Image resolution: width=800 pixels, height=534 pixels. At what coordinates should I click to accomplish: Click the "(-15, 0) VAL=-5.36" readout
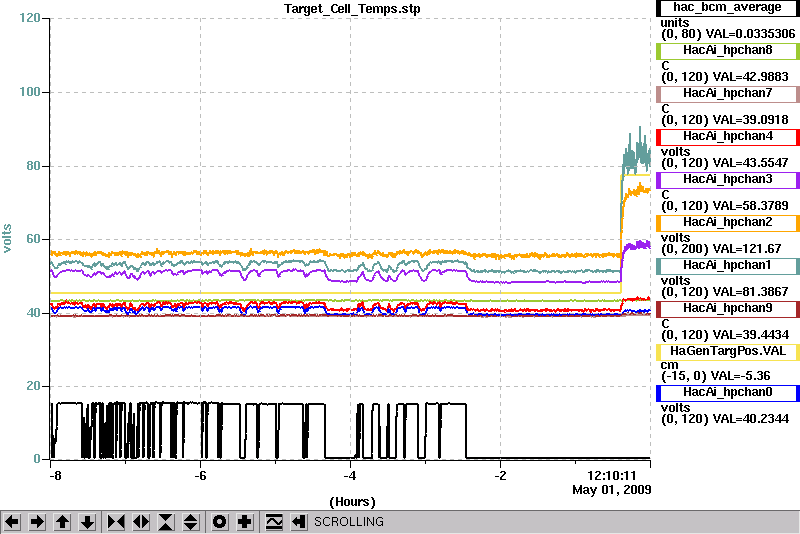[715, 376]
